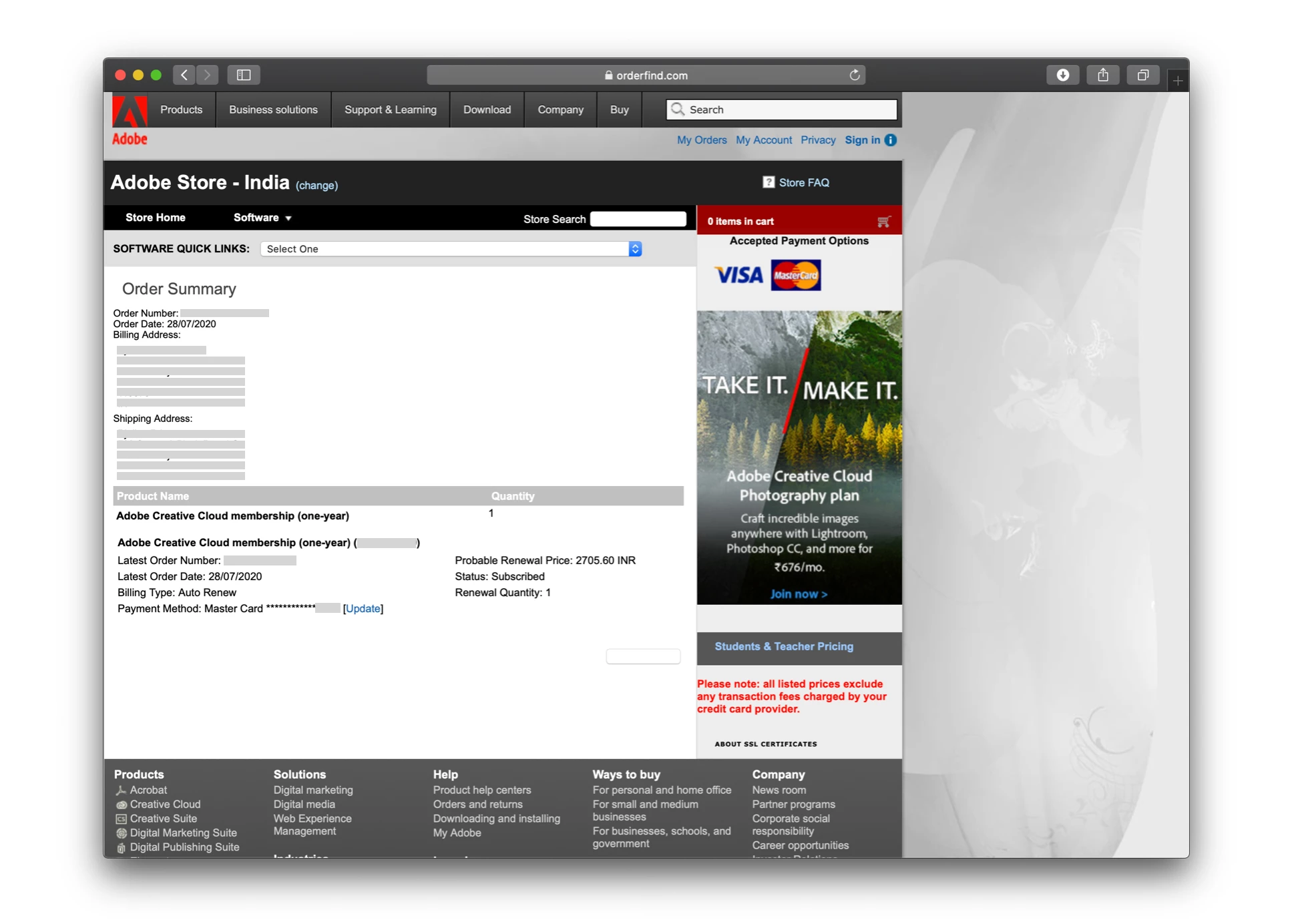Click Join now on Photography plan ad
Screen dimensions: 1290x924
point(798,594)
